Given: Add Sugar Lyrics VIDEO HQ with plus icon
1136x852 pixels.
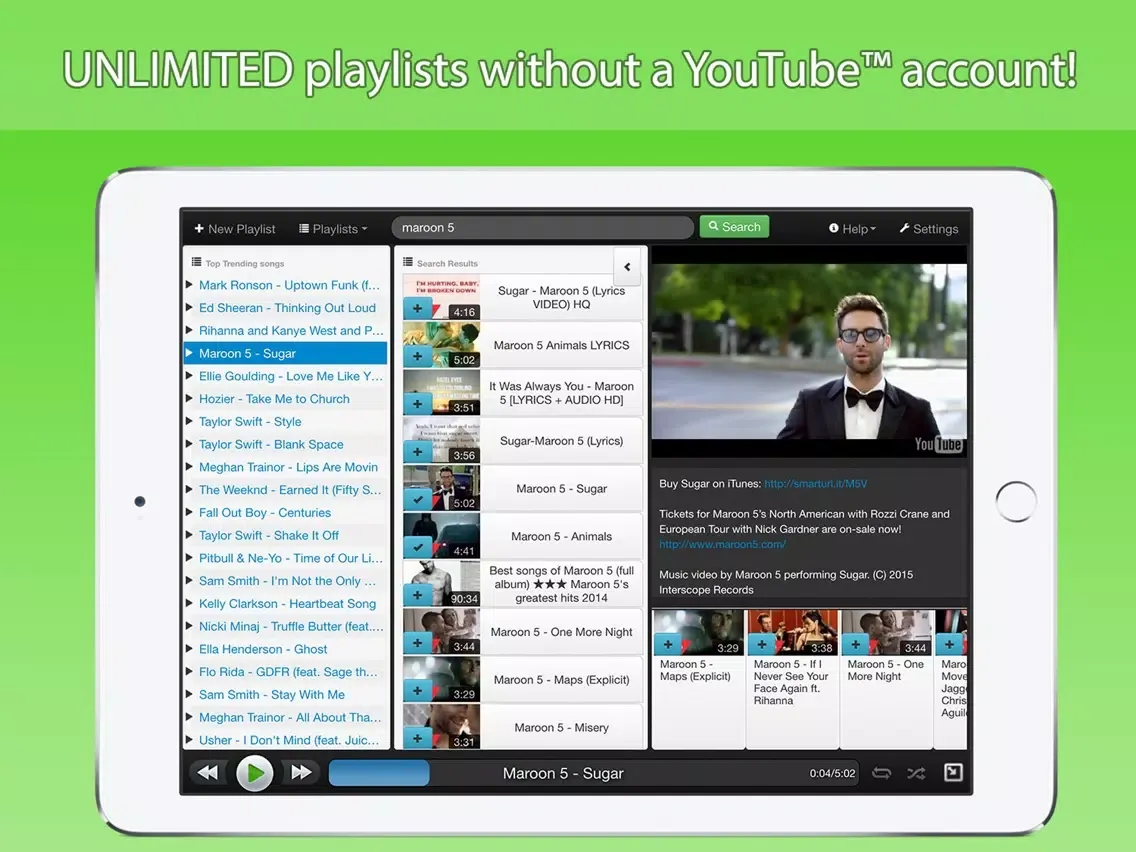Looking at the screenshot, I should coord(417,309).
